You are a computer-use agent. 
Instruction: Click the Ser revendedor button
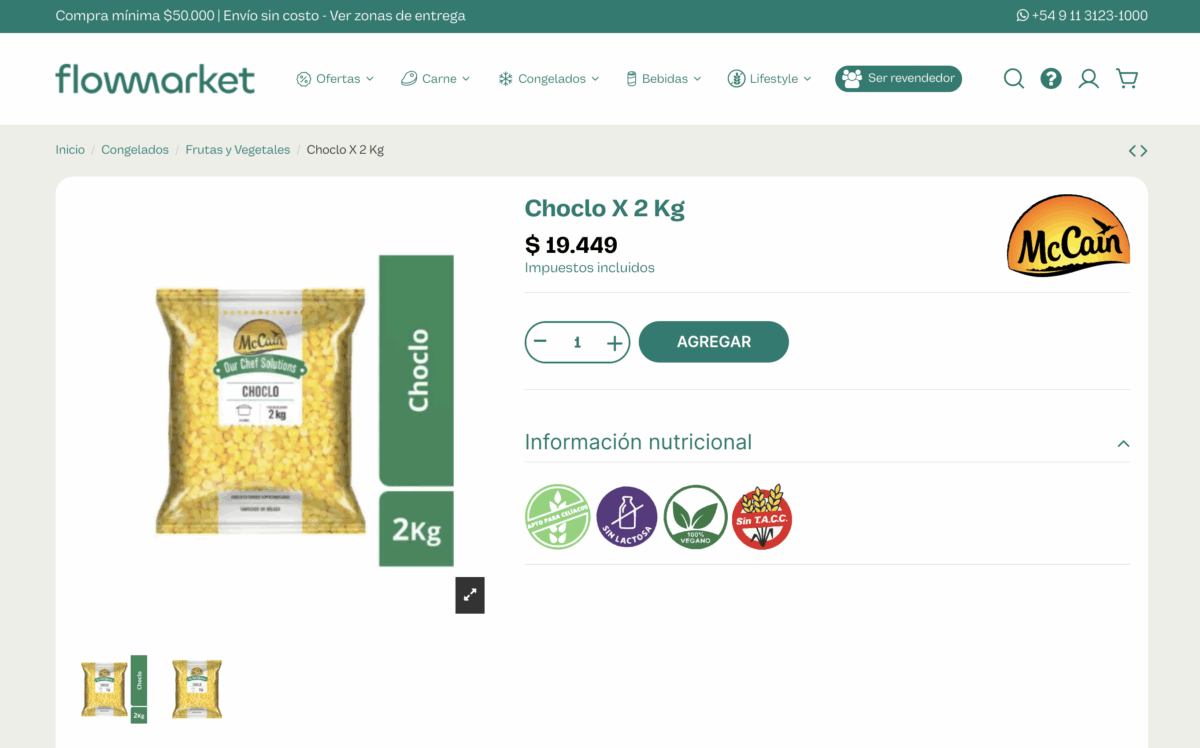[898, 78]
